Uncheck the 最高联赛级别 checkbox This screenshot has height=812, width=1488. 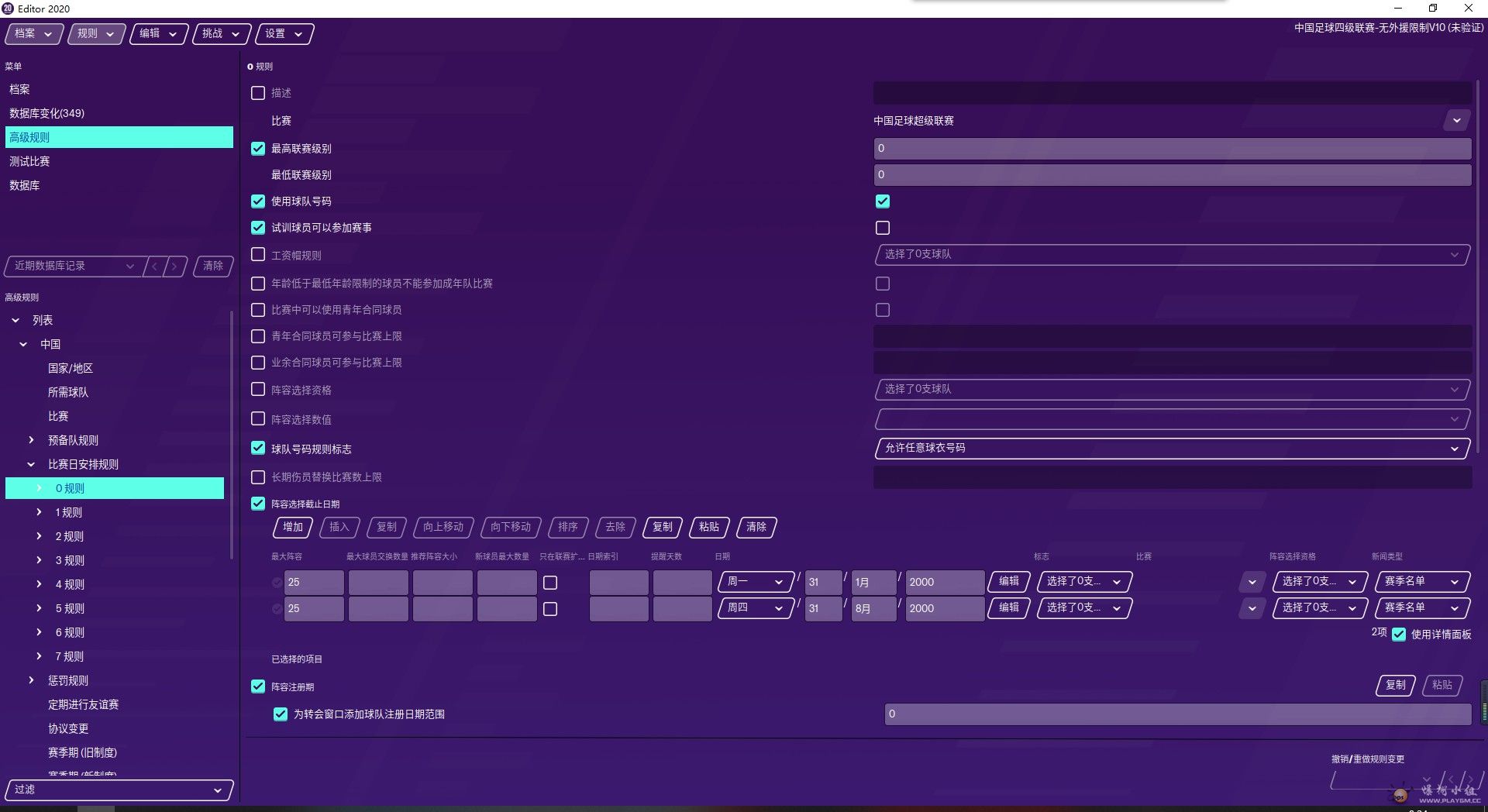click(x=258, y=149)
